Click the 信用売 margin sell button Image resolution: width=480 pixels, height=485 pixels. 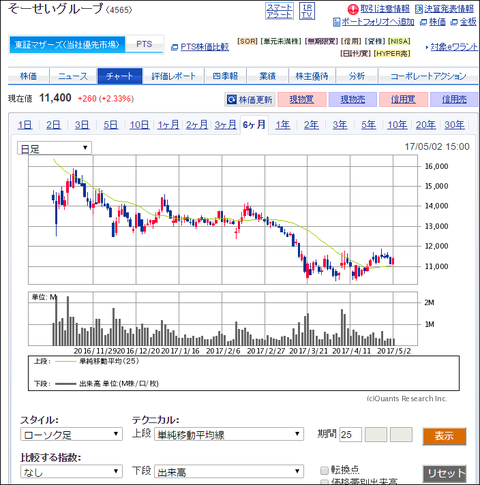tap(454, 99)
